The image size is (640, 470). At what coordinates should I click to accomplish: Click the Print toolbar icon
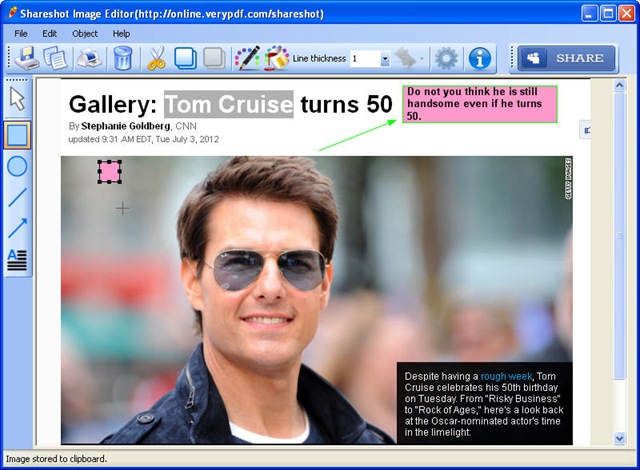pos(89,58)
